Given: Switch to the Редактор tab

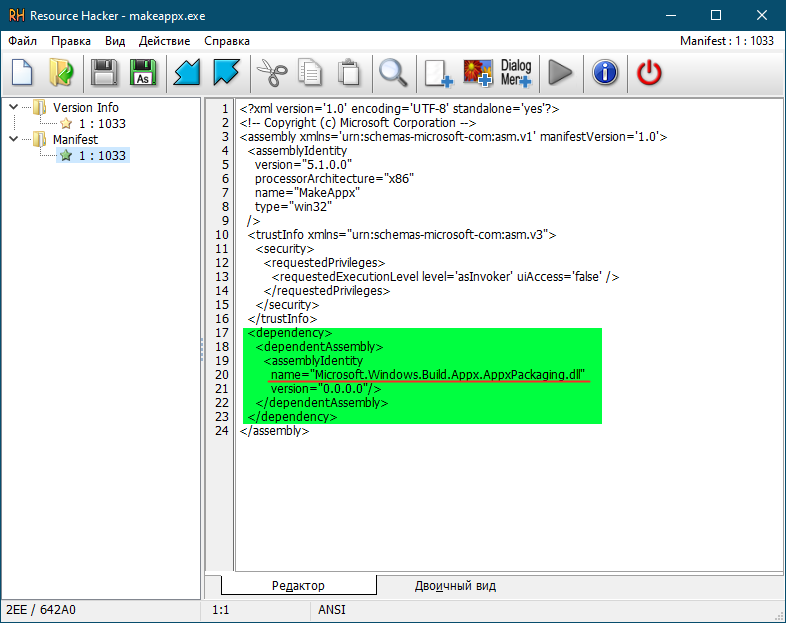Looking at the screenshot, I should (298, 585).
